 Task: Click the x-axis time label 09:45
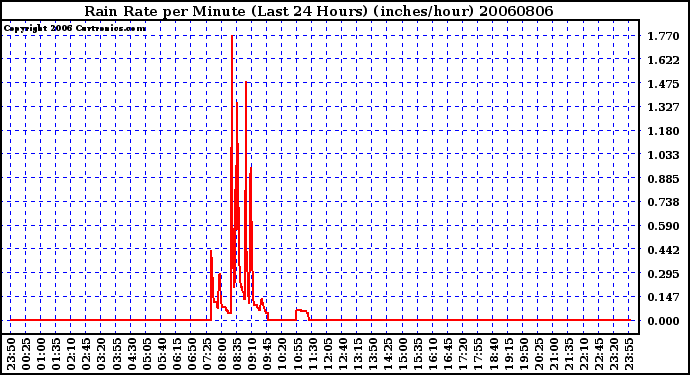pyautogui.click(x=268, y=354)
